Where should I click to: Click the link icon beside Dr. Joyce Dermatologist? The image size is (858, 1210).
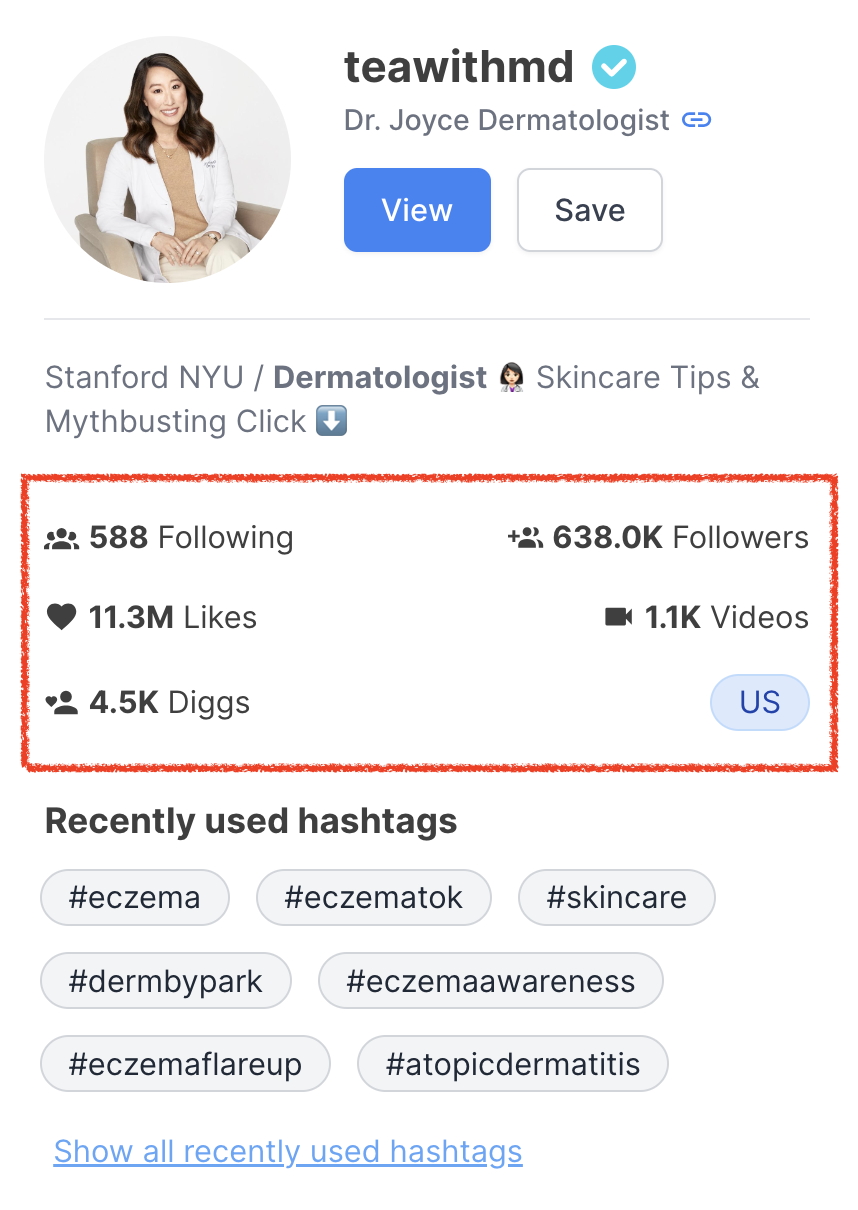point(696,120)
